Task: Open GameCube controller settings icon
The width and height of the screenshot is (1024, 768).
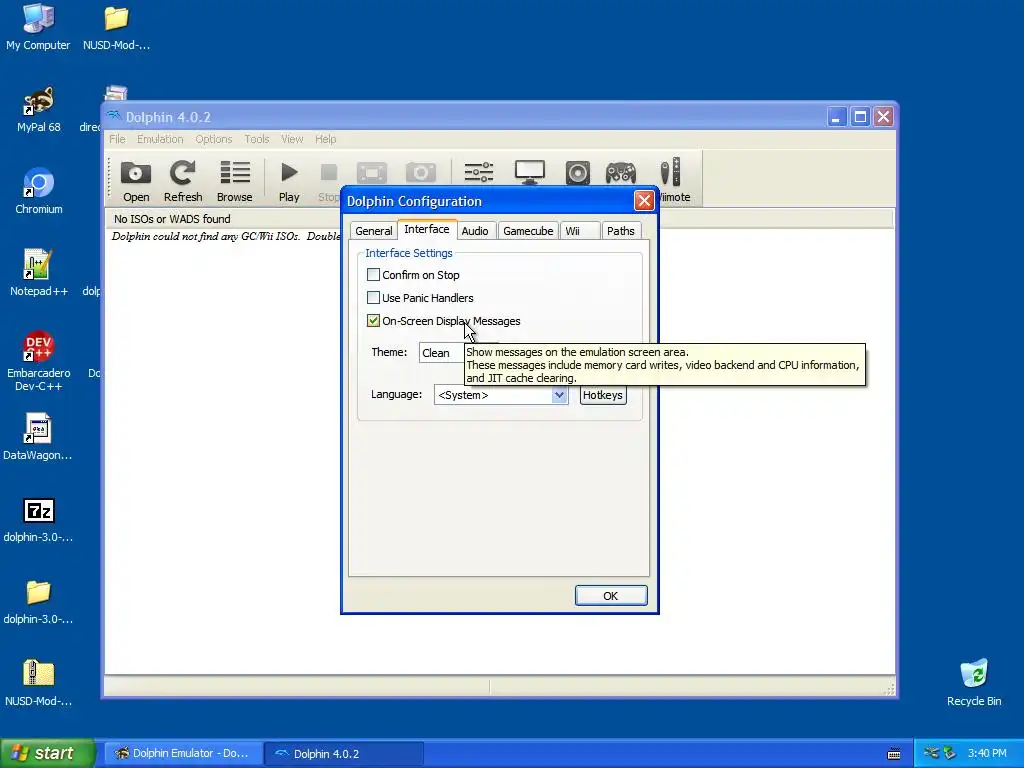Action: (620, 173)
